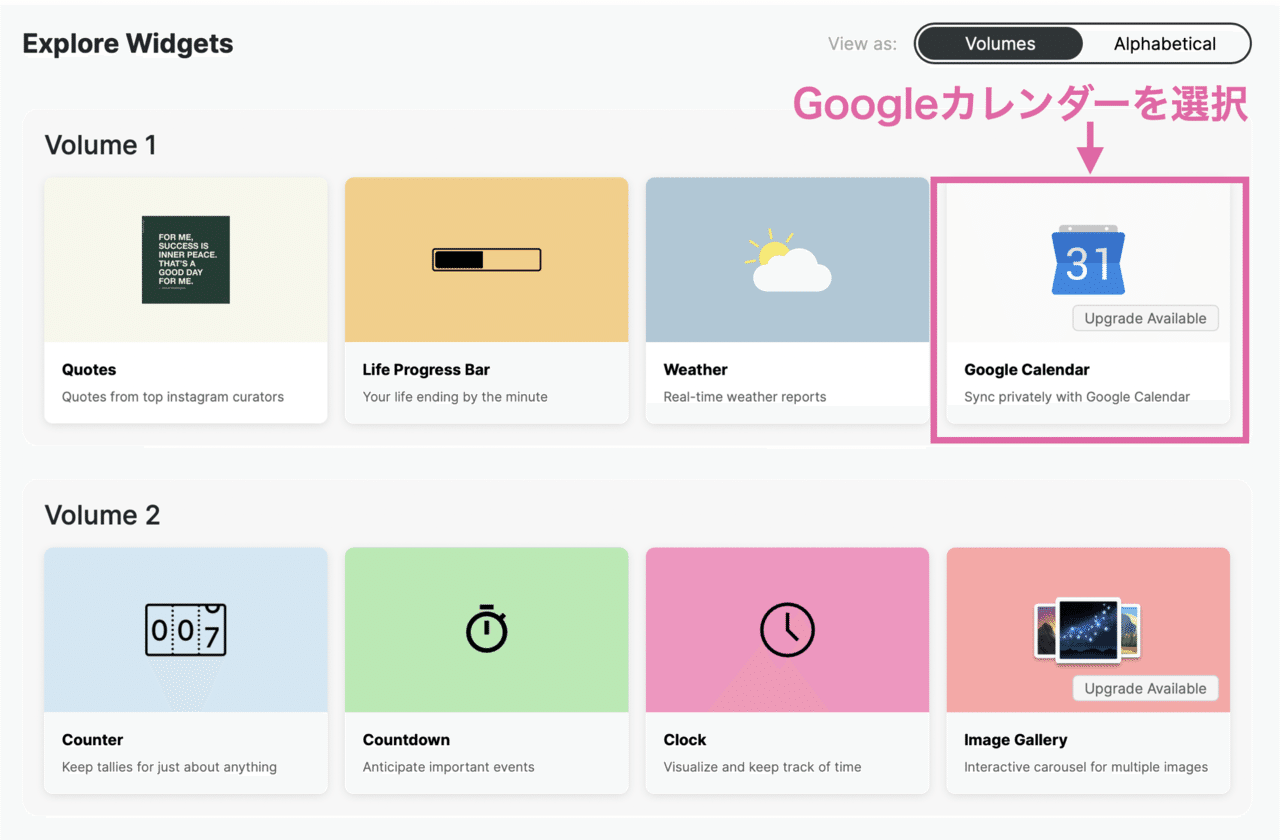This screenshot has height=840, width=1280.
Task: Select the Countdown stopwatch icon
Action: click(x=486, y=629)
